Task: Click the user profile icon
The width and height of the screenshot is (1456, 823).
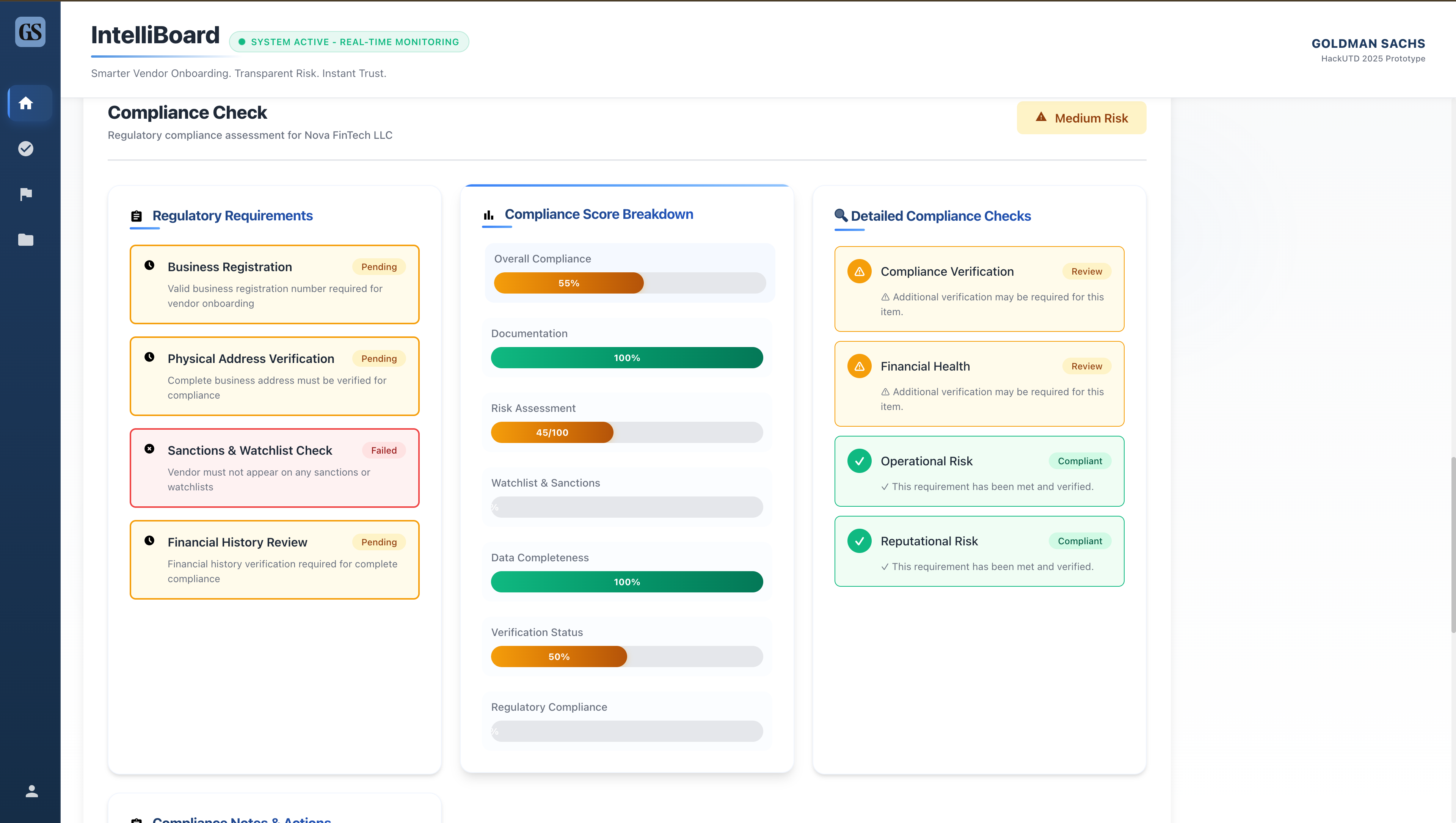Action: tap(31, 791)
